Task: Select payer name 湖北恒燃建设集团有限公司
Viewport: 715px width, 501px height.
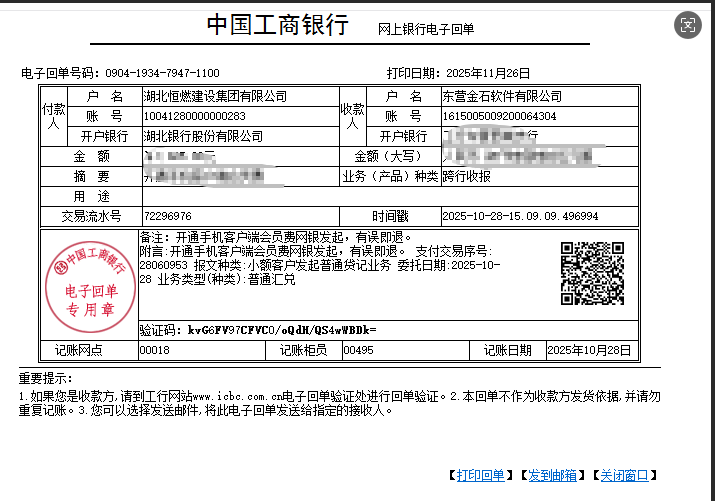Action: (215, 97)
